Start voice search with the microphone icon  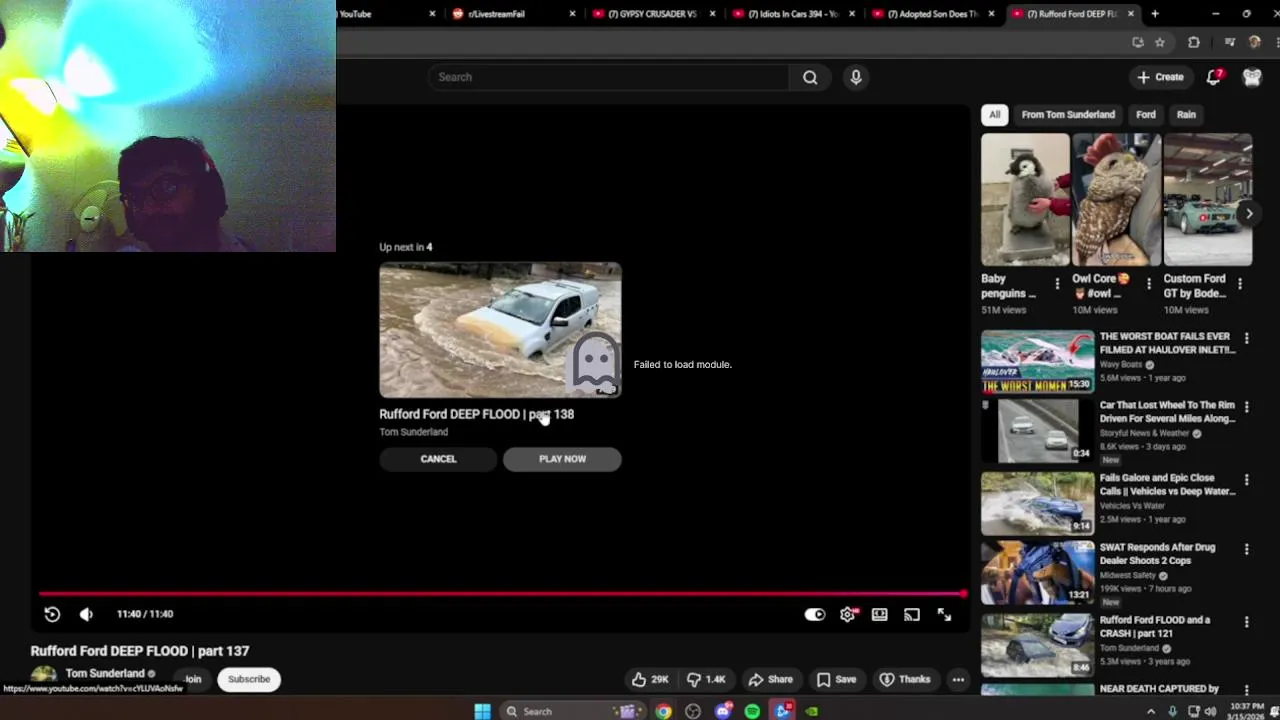point(856,77)
